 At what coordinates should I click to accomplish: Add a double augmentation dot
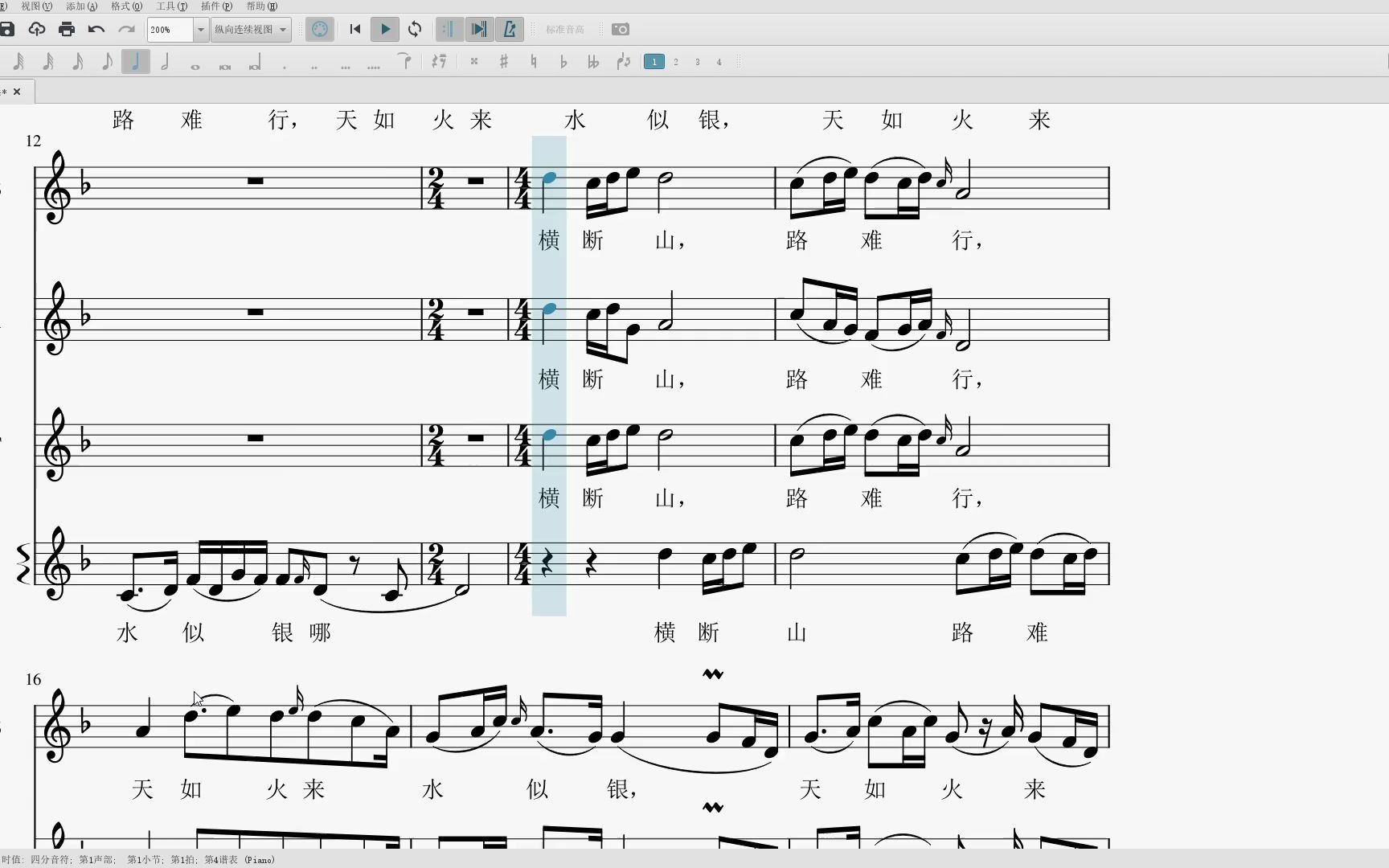click(314, 67)
